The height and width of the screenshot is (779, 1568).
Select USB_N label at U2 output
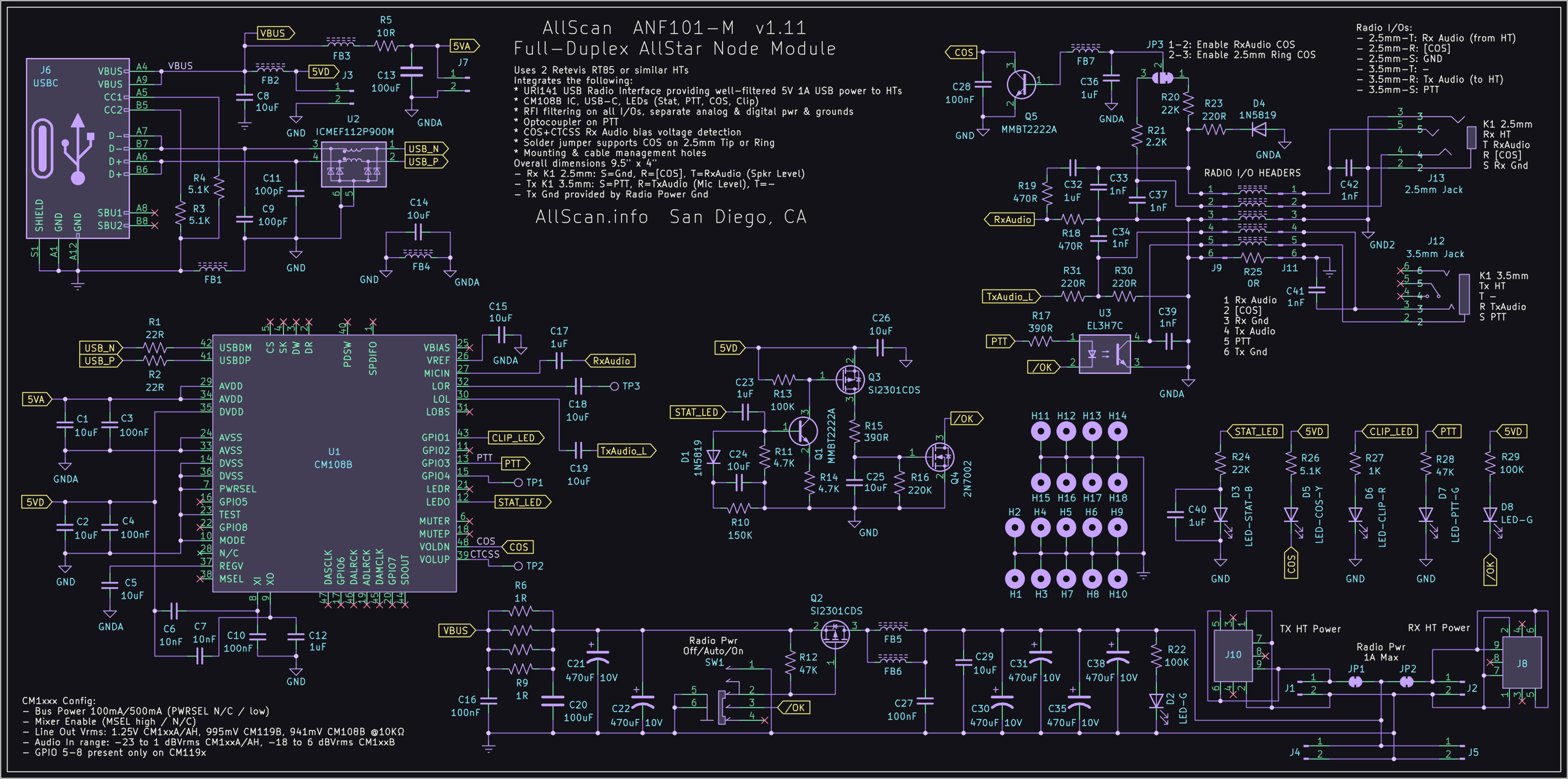click(x=426, y=149)
